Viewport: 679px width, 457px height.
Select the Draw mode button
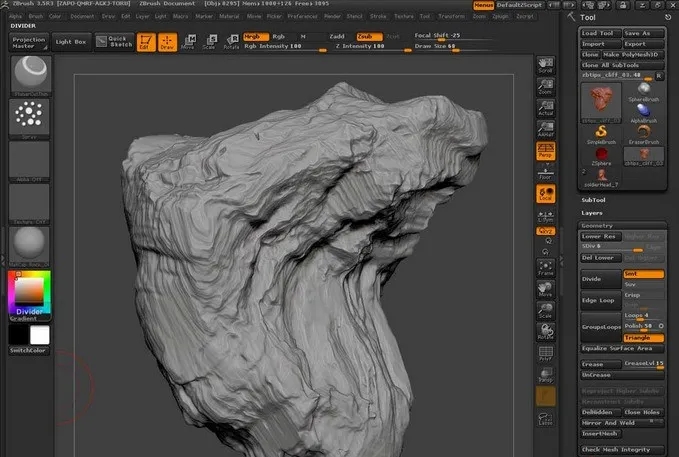pos(166,42)
